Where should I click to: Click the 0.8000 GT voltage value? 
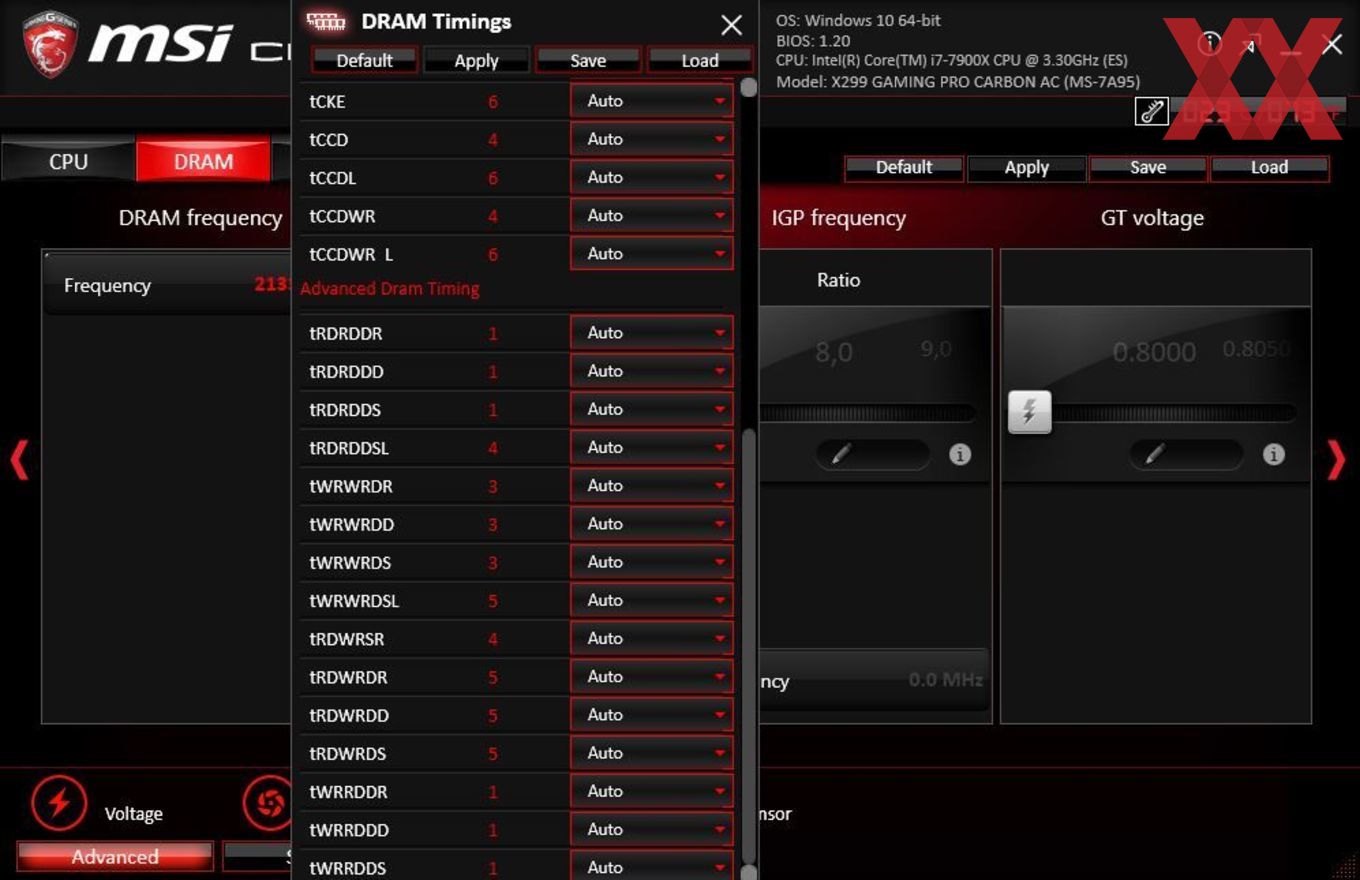pyautogui.click(x=1154, y=352)
